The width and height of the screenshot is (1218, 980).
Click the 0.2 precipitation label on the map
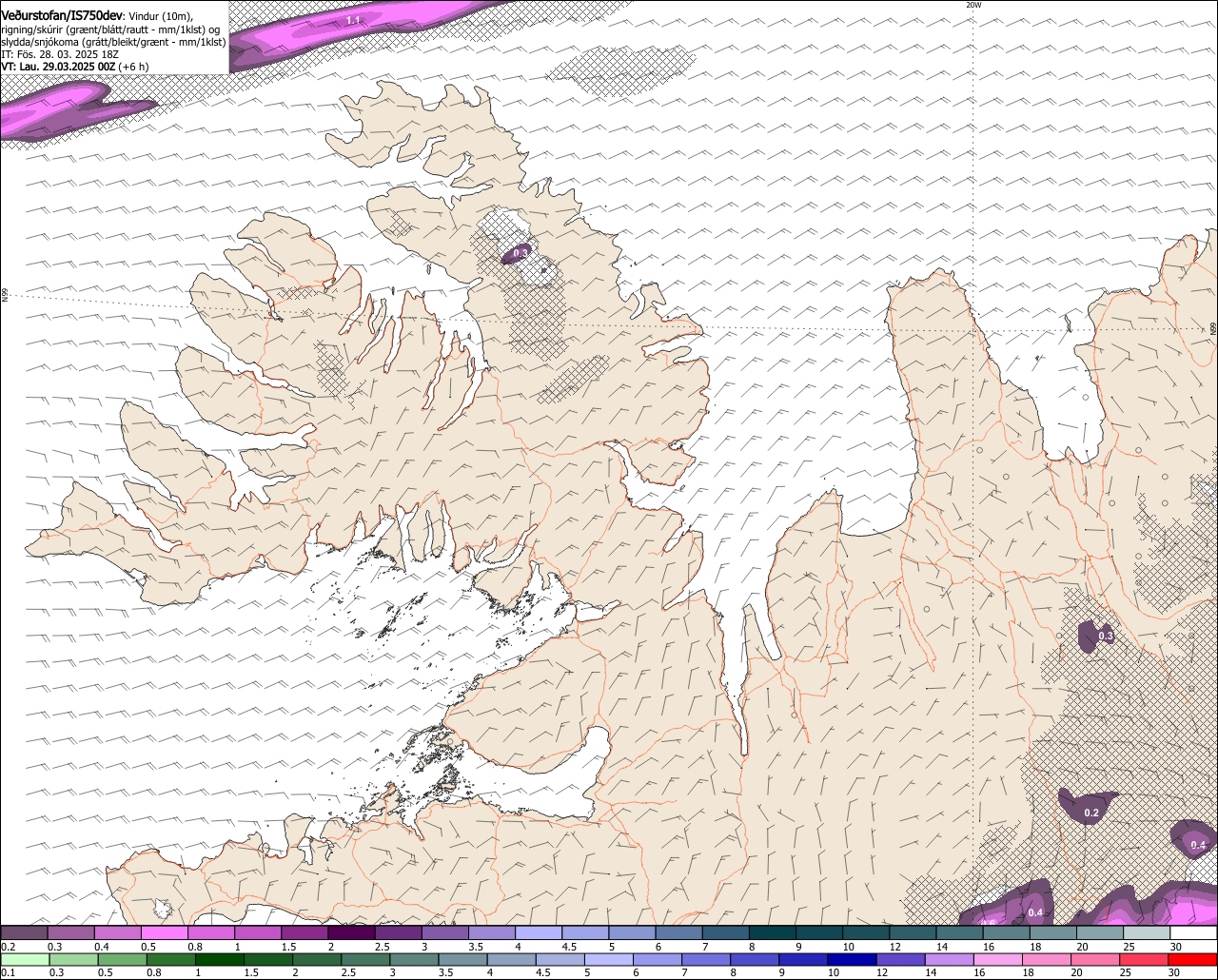[1091, 813]
